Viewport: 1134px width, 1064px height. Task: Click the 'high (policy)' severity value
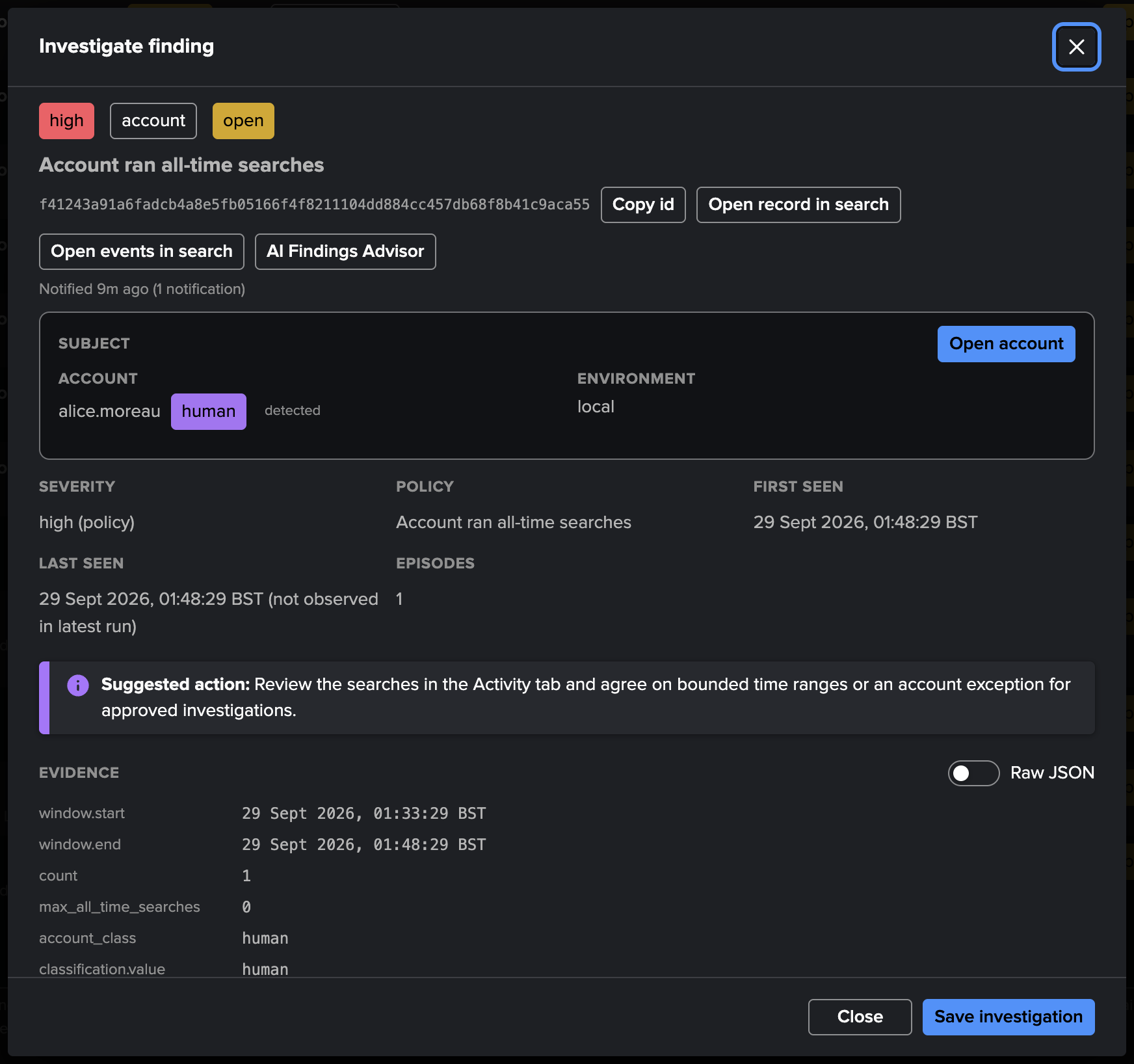pyautogui.click(x=86, y=523)
